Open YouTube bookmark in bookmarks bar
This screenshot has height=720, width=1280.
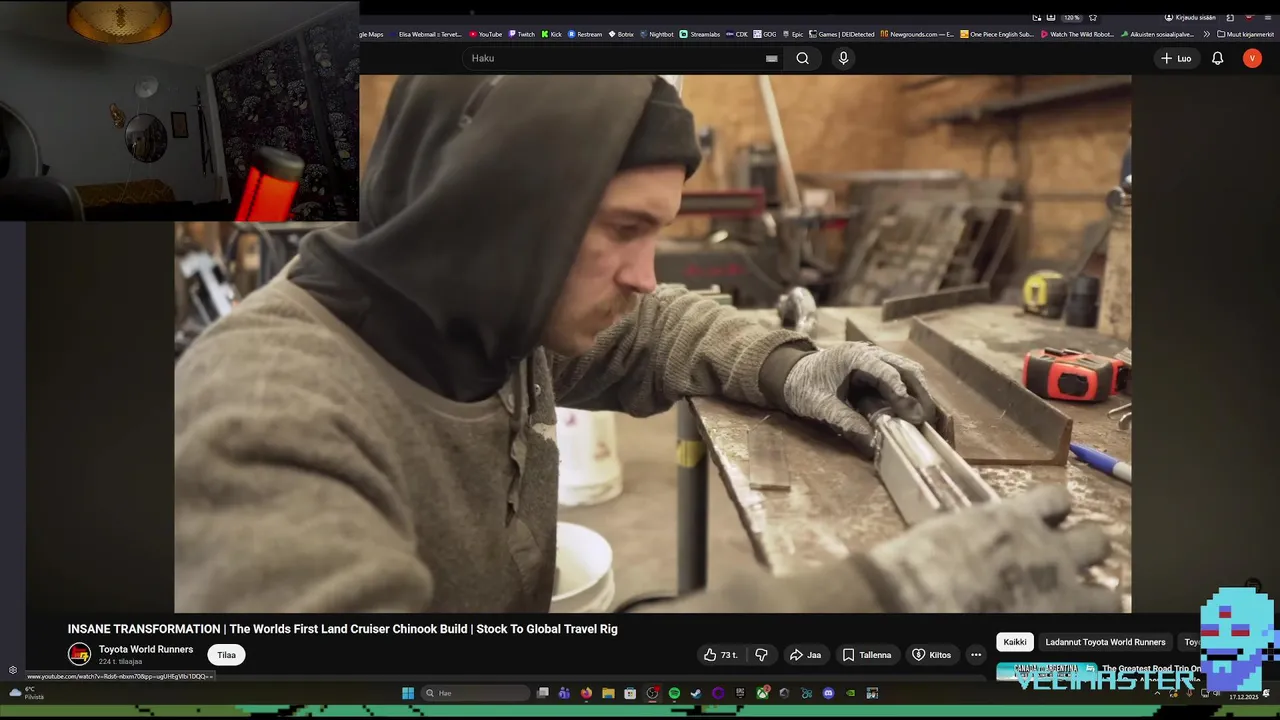486,34
